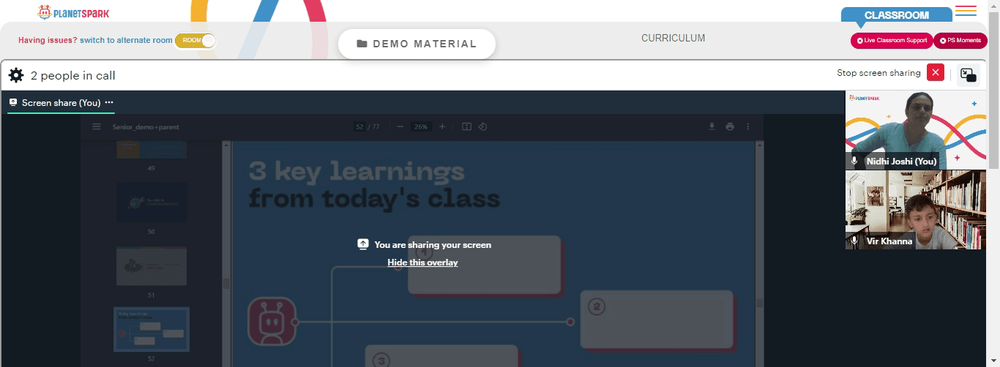This screenshot has width=1000, height=367.
Task: Click the '2 people in call' text
Action: click(73, 76)
